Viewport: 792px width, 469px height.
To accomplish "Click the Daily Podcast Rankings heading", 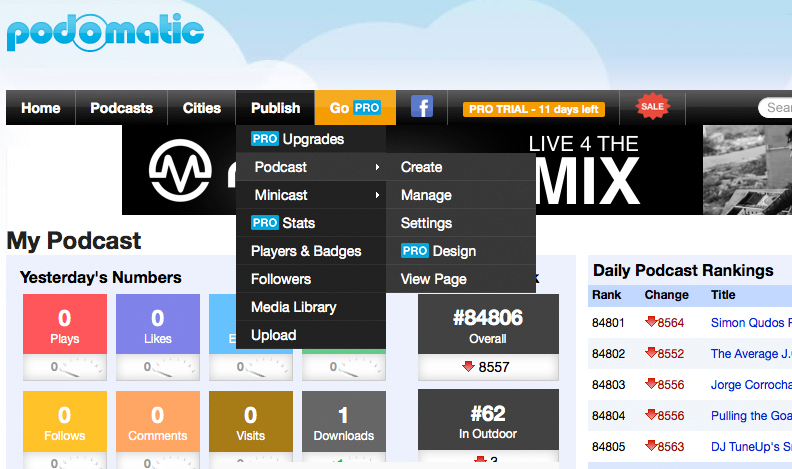I will tap(683, 271).
